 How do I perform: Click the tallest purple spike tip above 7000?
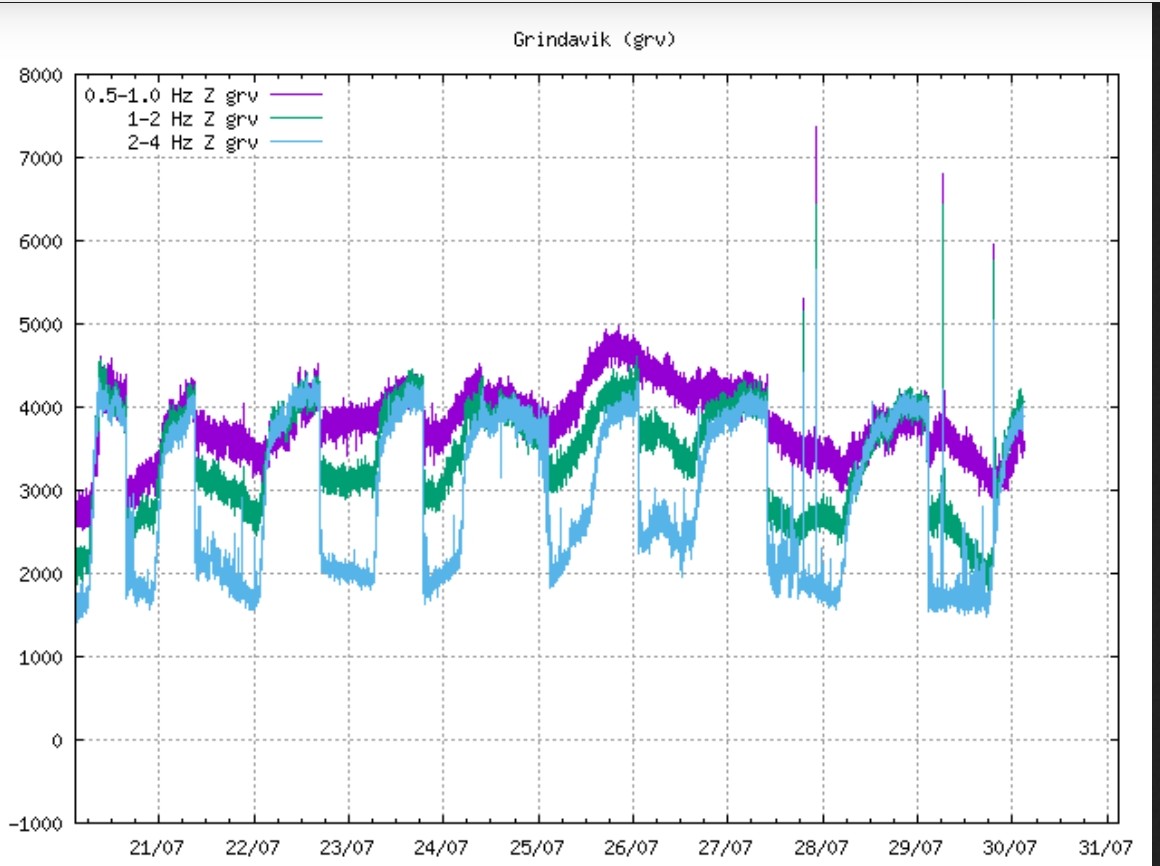pyautogui.click(x=816, y=129)
